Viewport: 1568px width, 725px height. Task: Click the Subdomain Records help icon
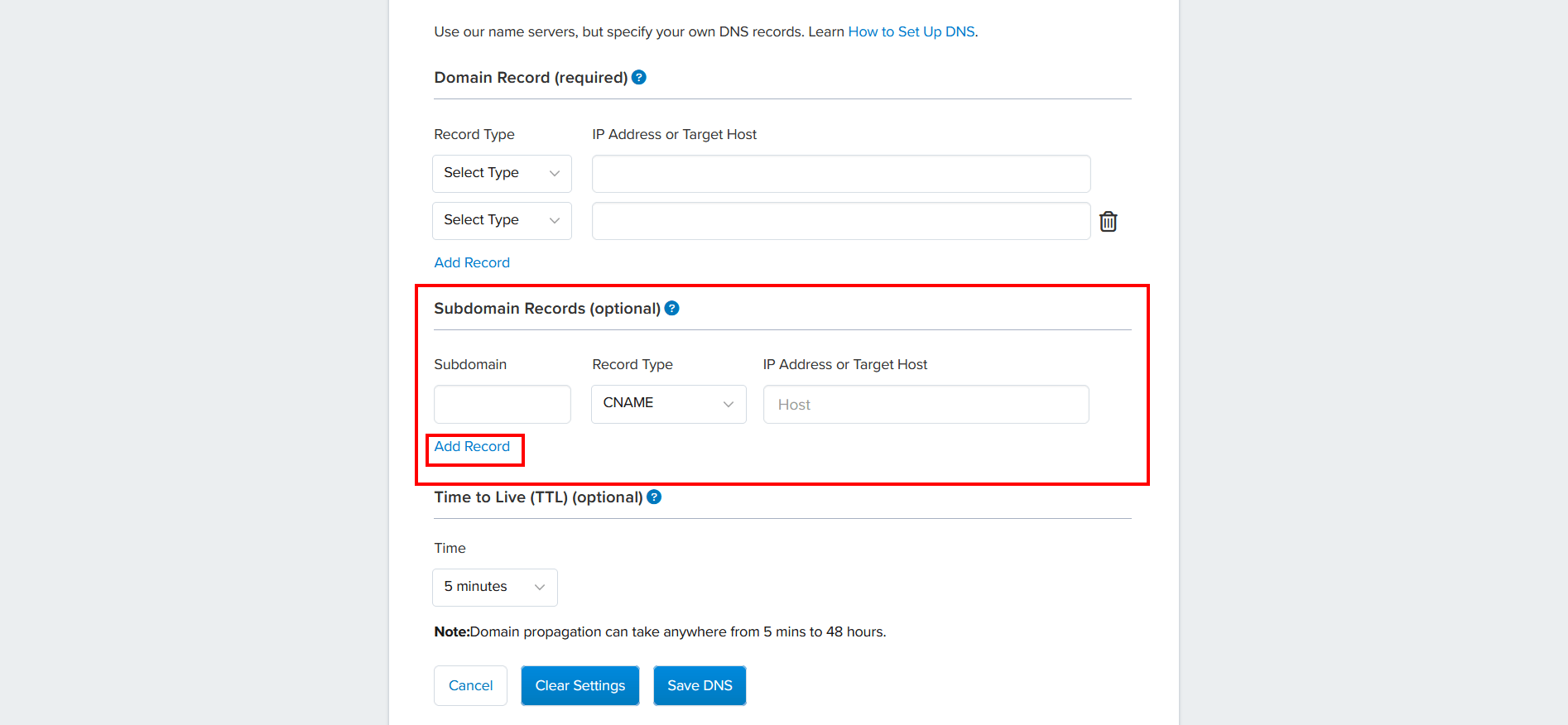[672, 308]
